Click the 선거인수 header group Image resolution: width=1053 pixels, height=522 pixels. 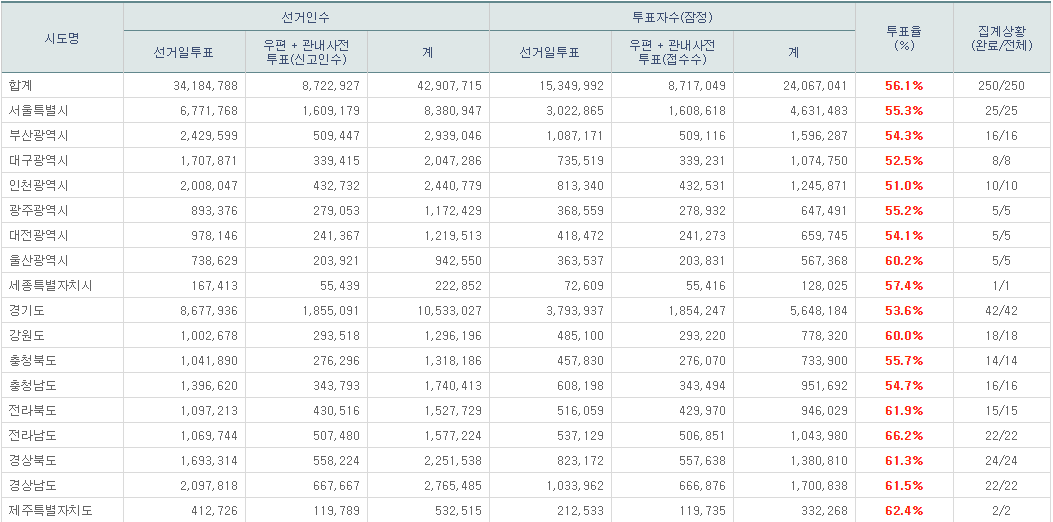pyautogui.click(x=306, y=17)
